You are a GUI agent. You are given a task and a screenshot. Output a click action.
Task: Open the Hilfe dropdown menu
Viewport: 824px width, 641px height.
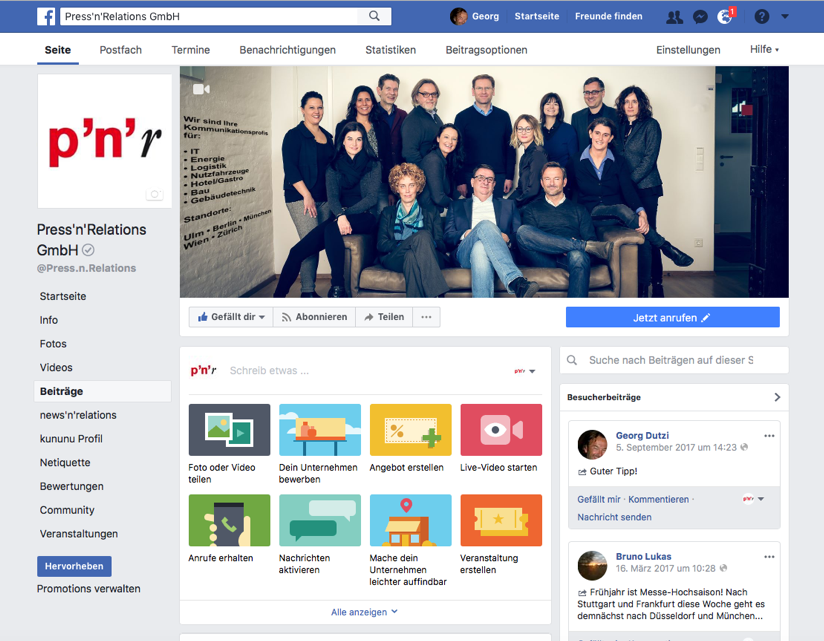point(764,48)
